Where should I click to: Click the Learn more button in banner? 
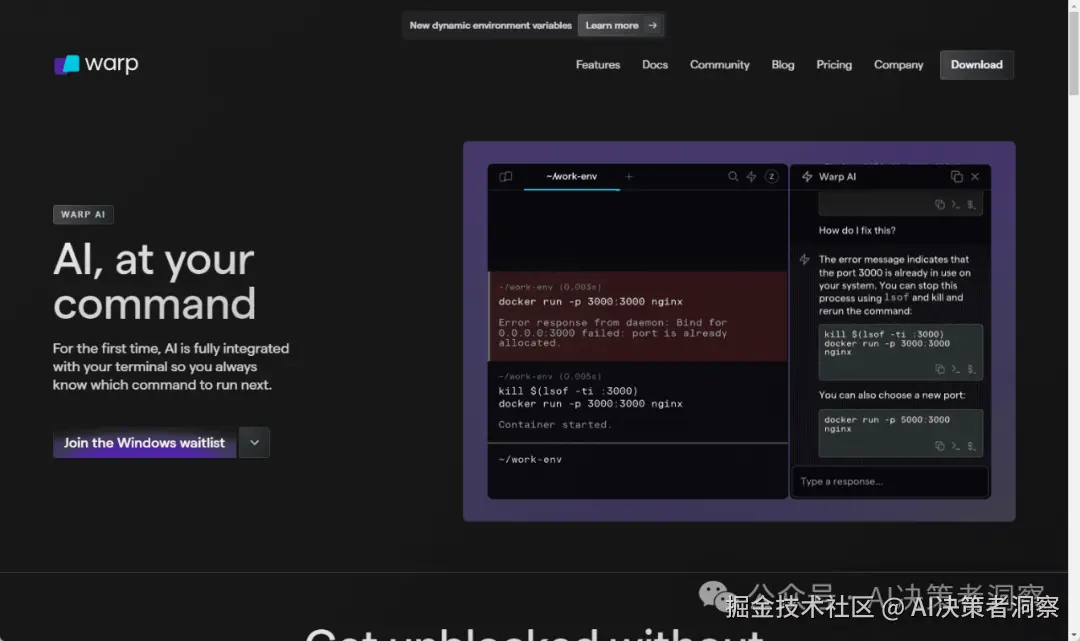pos(621,25)
